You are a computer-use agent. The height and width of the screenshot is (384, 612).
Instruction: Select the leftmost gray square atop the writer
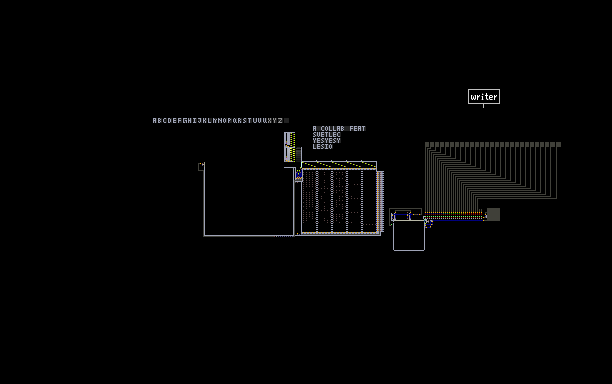427,144
